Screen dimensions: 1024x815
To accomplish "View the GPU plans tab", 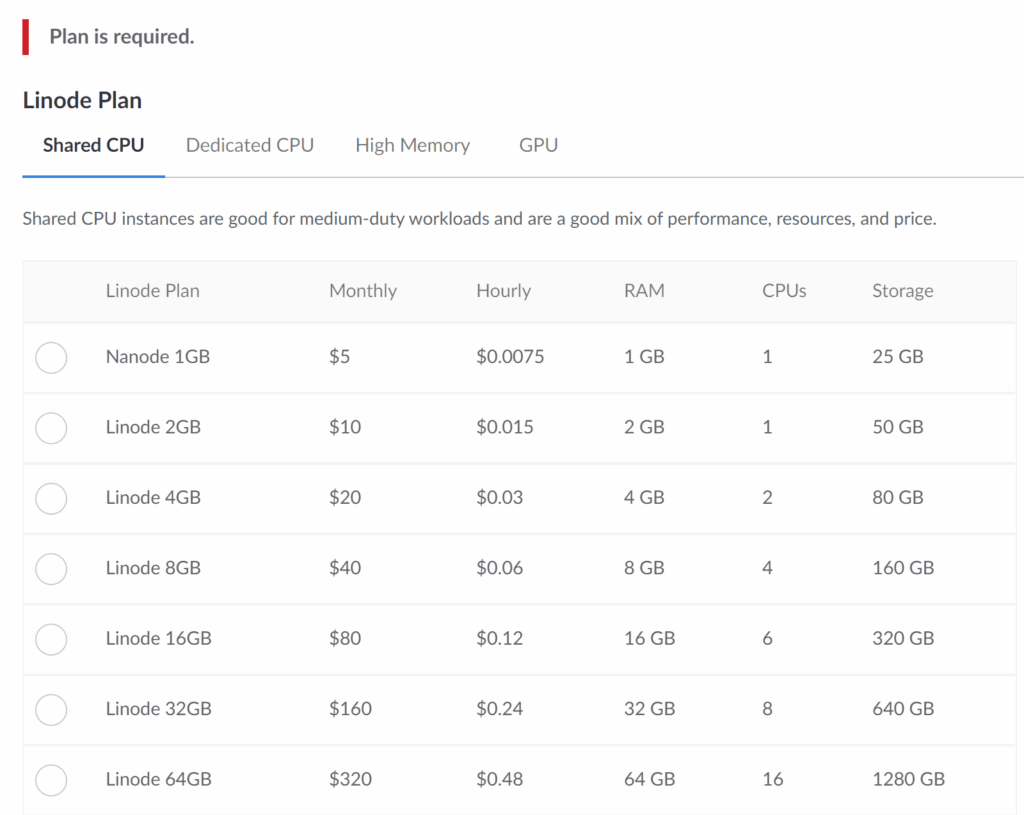I will pos(538,145).
